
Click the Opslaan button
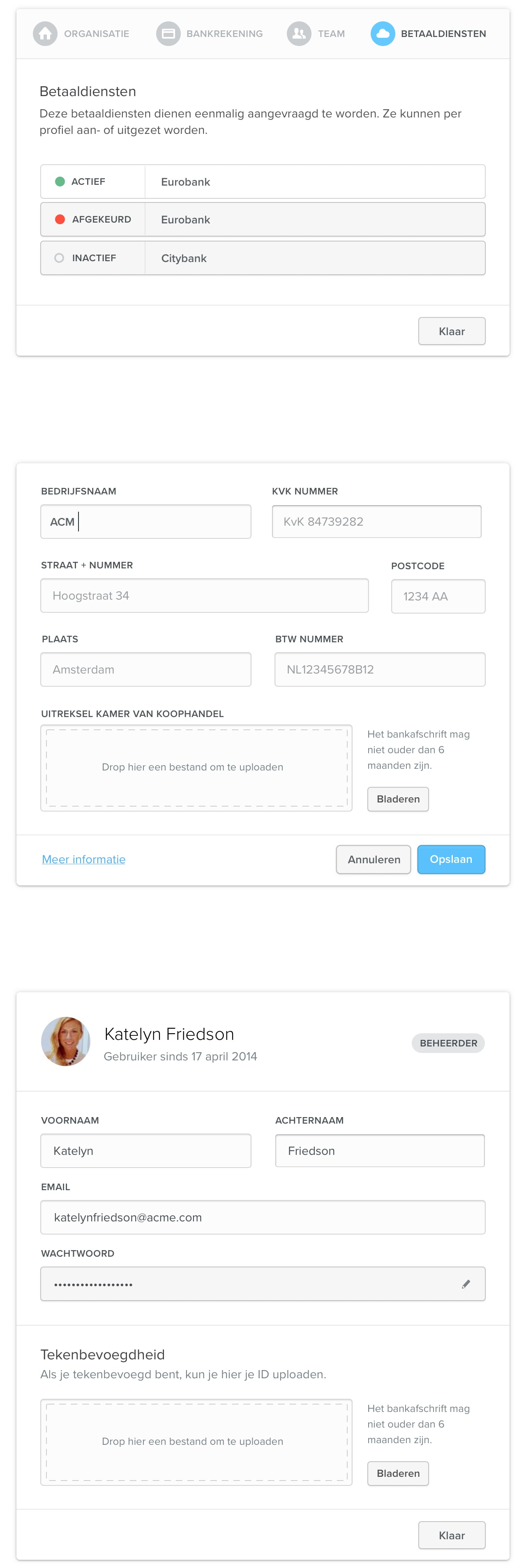click(x=450, y=860)
